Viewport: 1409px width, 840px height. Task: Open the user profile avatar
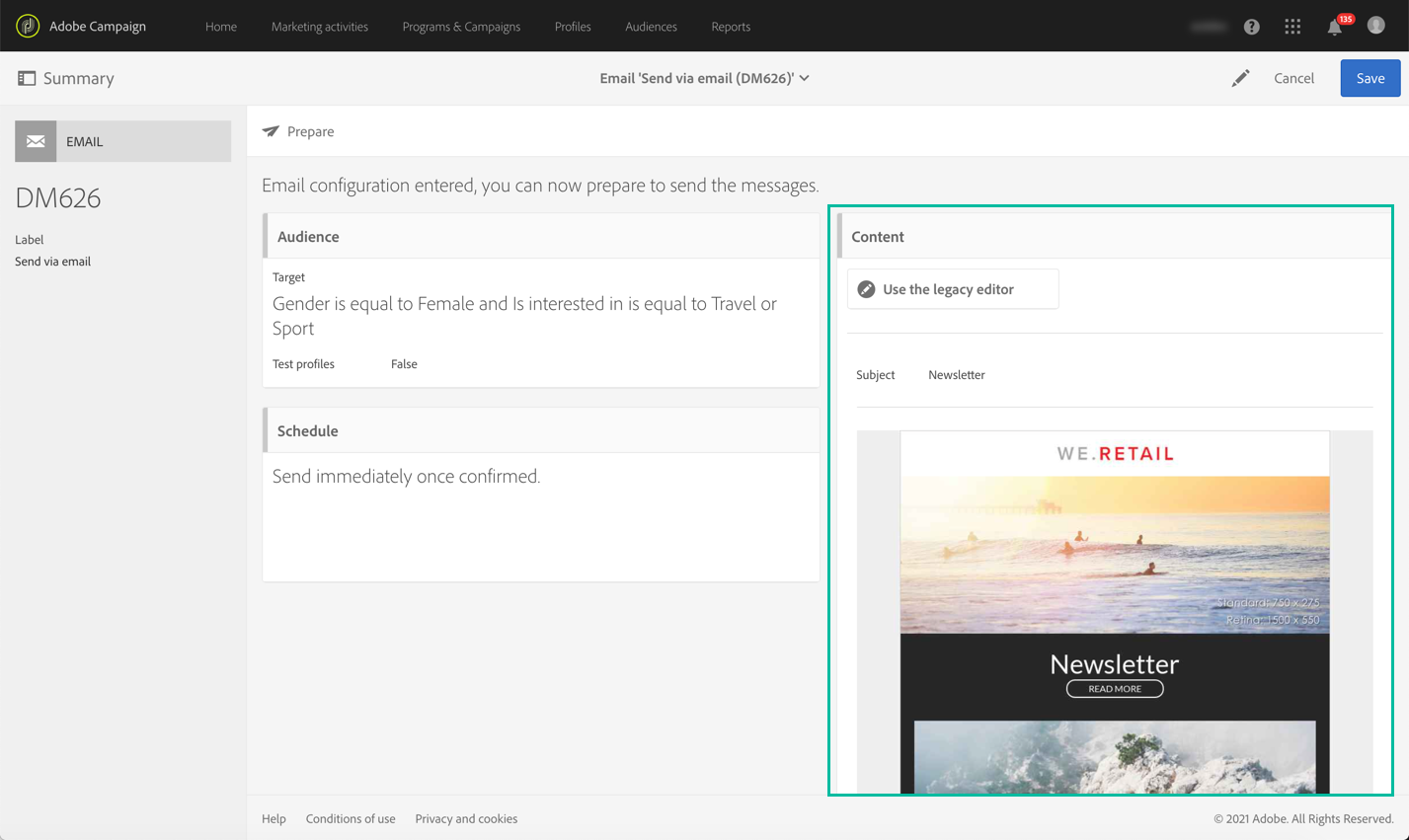(x=1376, y=26)
